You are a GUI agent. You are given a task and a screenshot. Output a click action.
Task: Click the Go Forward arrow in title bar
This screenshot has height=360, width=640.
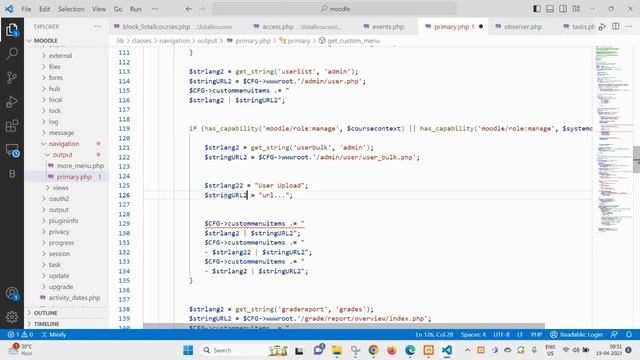[x=202, y=9]
